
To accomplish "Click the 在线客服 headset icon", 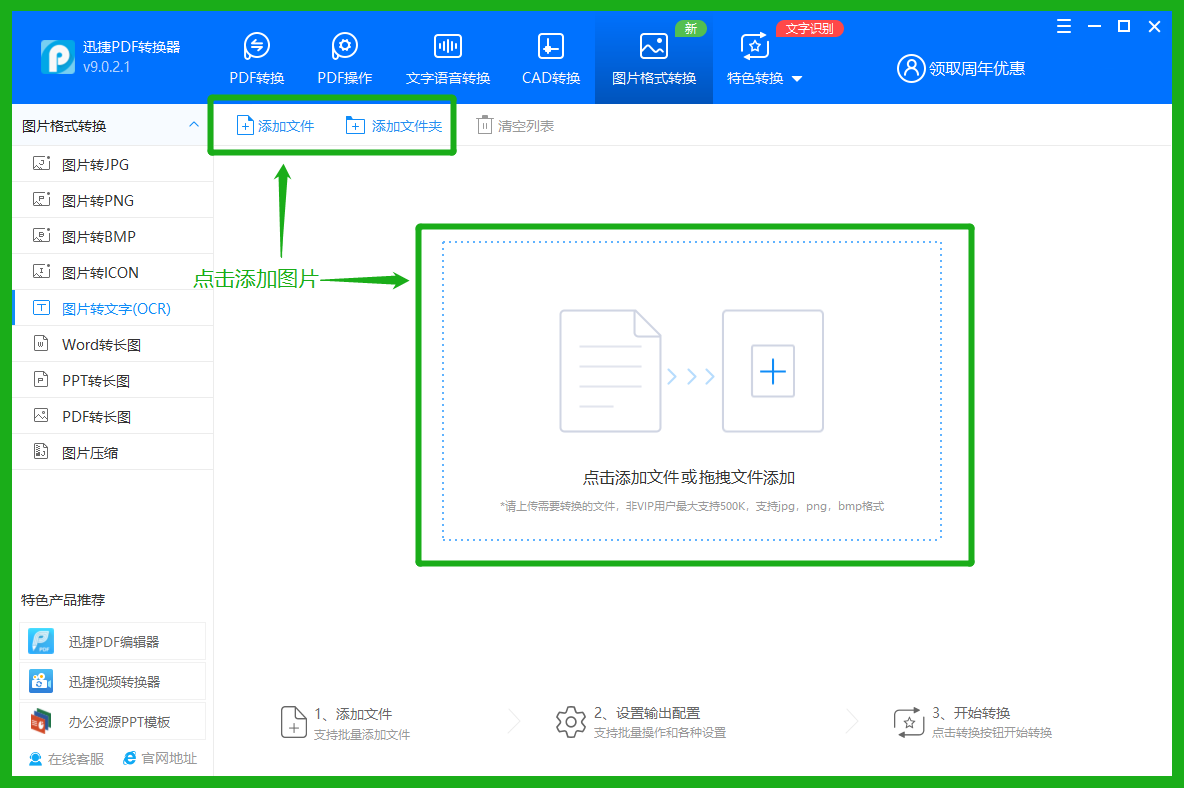I will 35,759.
